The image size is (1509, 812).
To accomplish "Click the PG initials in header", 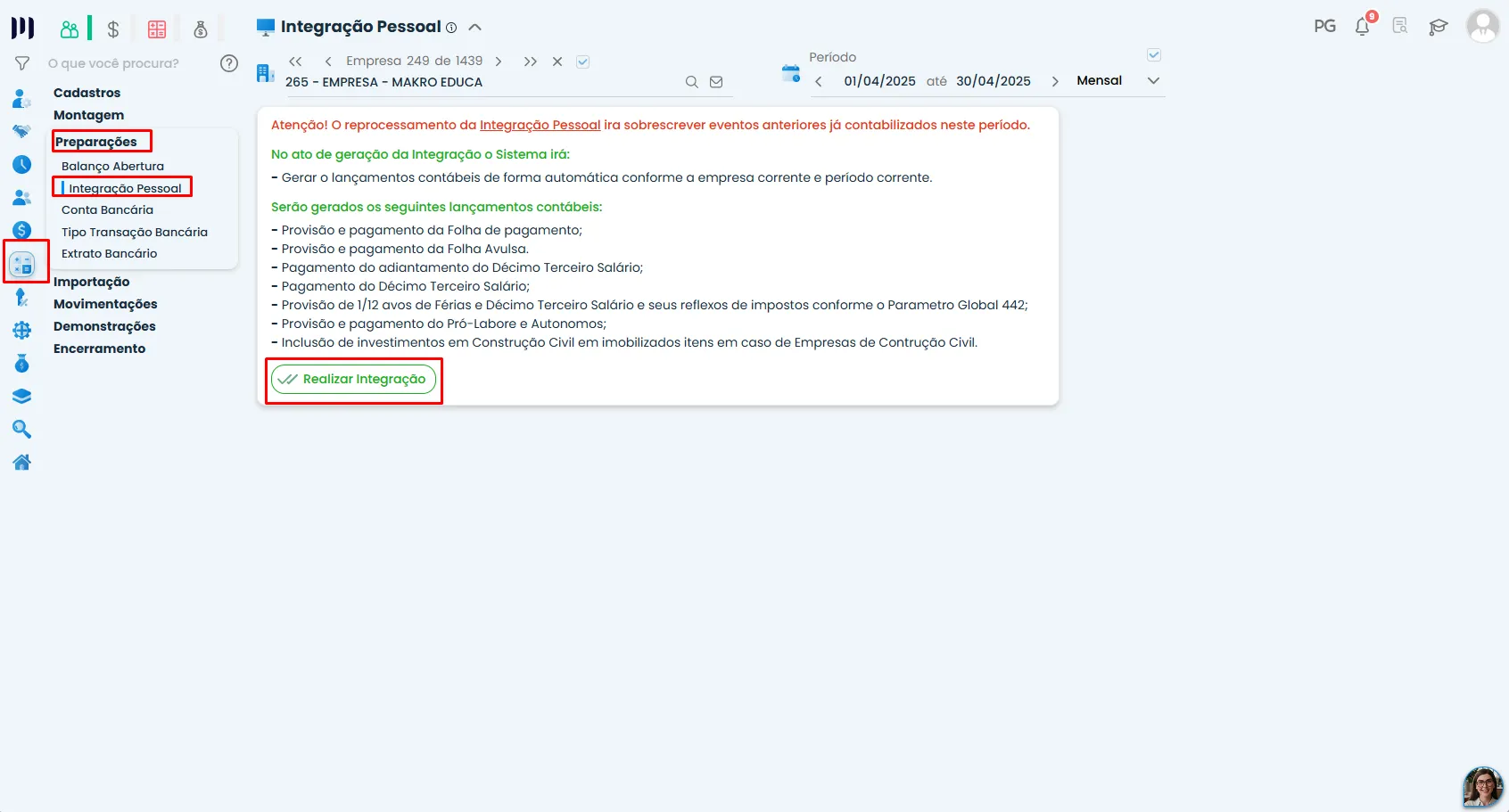I will pyautogui.click(x=1325, y=26).
